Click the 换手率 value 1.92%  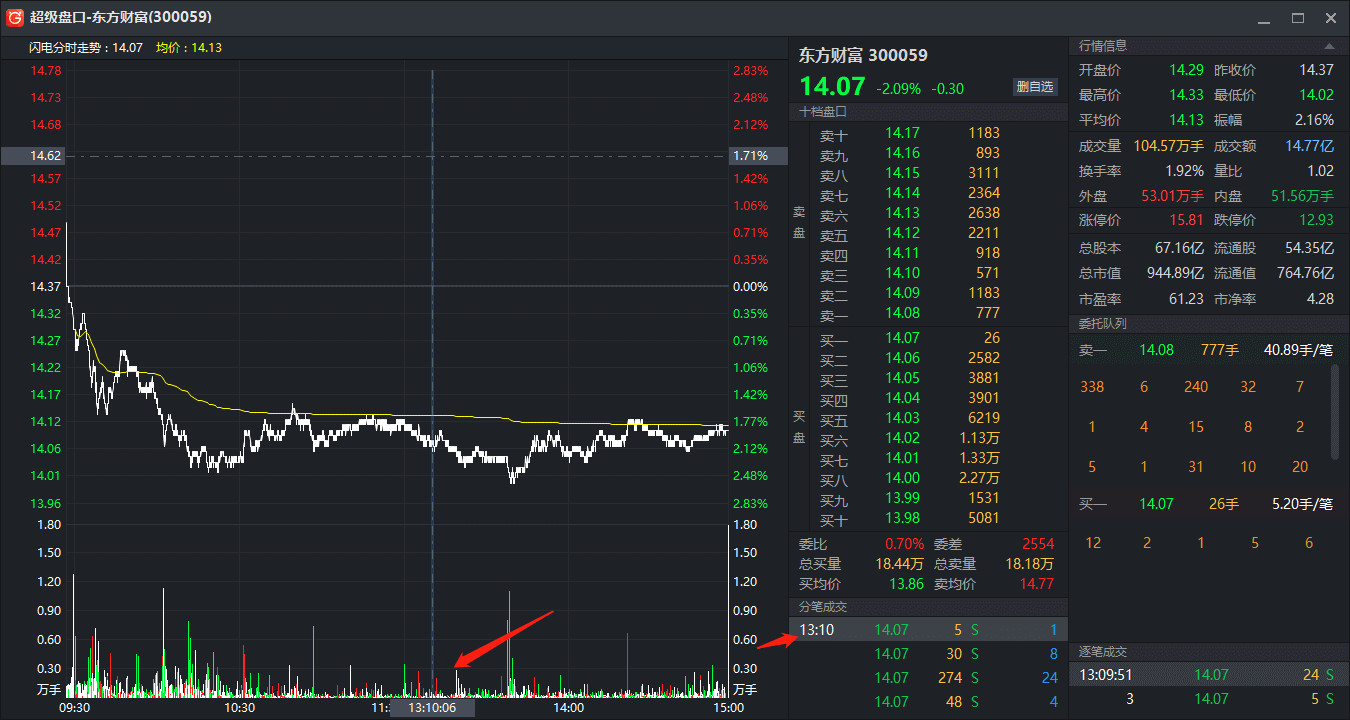tap(1185, 172)
